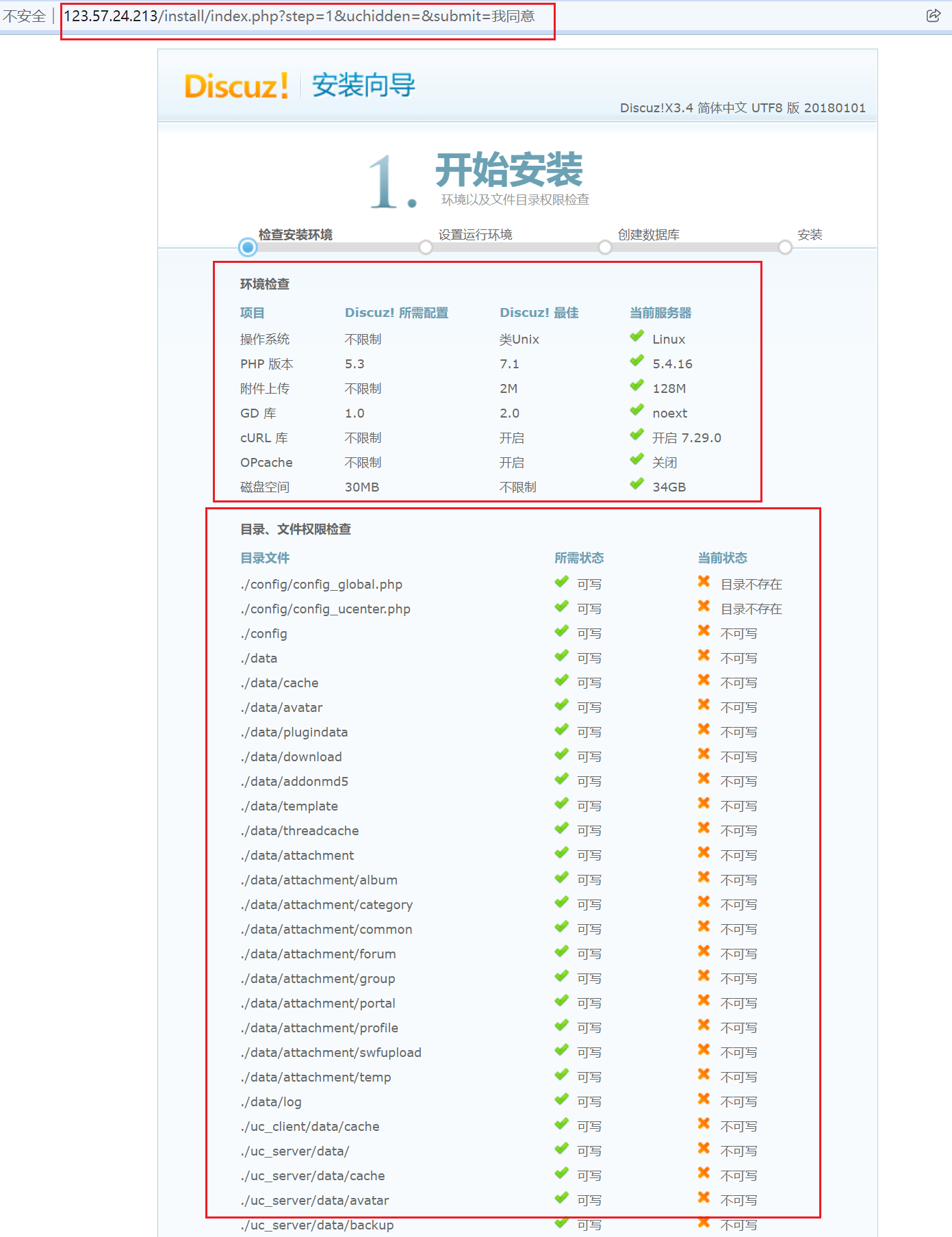Click the final 安装 step circle marker
Screen dimensions: 952x1237
[x=785, y=248]
